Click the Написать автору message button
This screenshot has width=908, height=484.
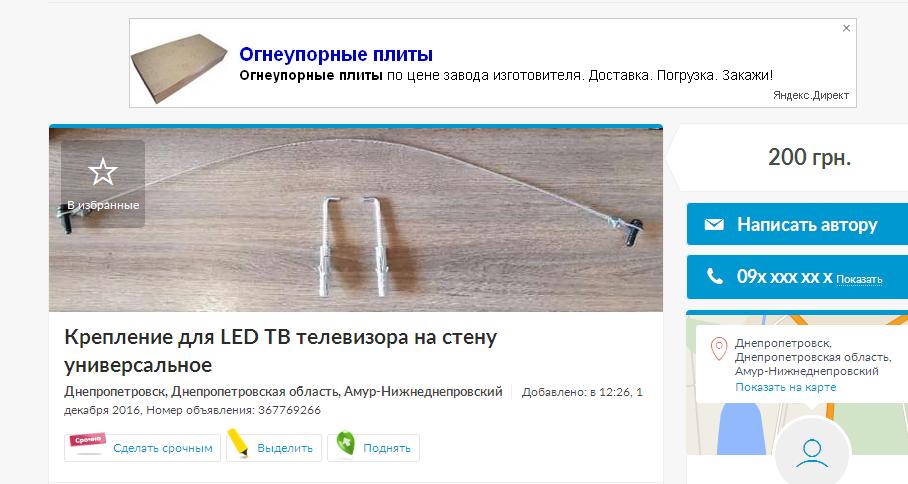[797, 224]
